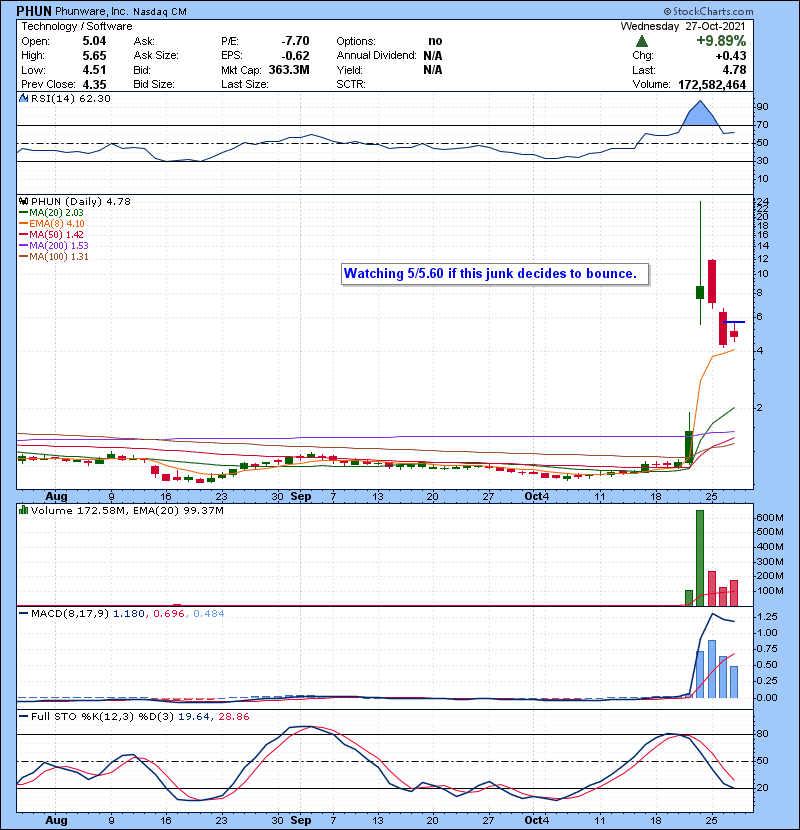This screenshot has width=800, height=830.
Task: Click the Phunware, Inc. company name
Action: [x=92, y=11]
